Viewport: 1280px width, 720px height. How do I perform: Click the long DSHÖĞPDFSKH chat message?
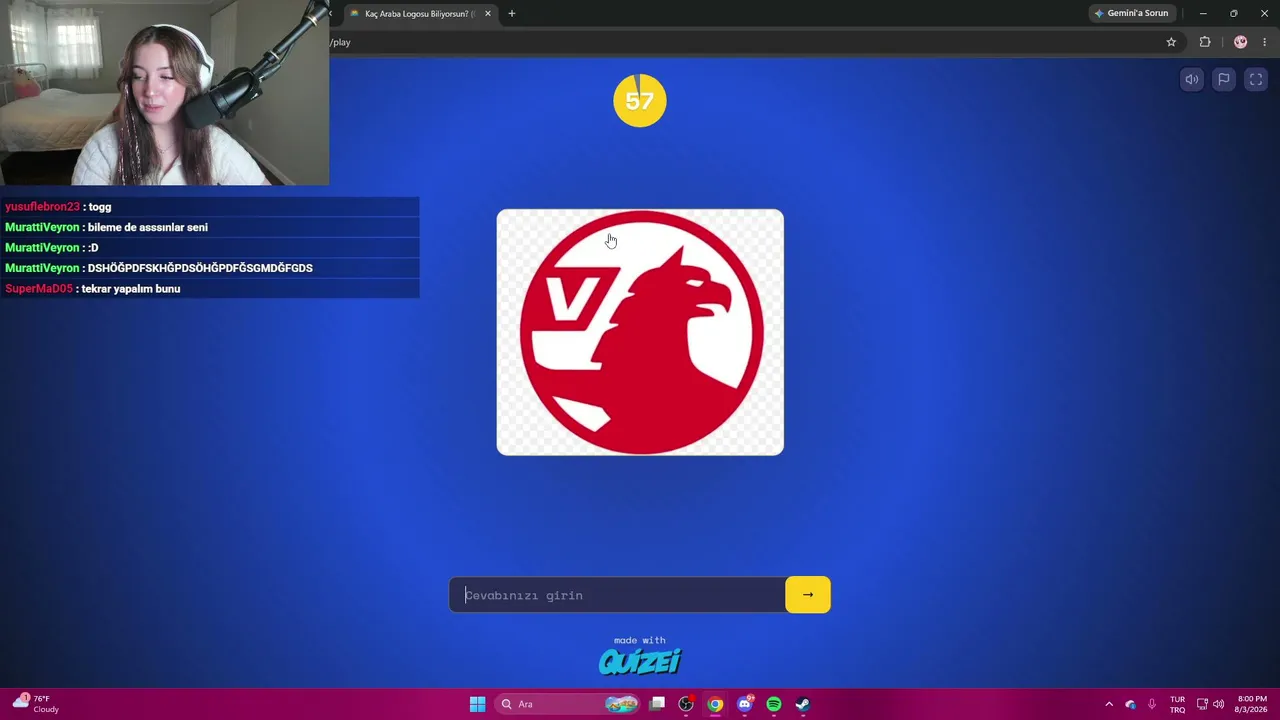[x=200, y=268]
